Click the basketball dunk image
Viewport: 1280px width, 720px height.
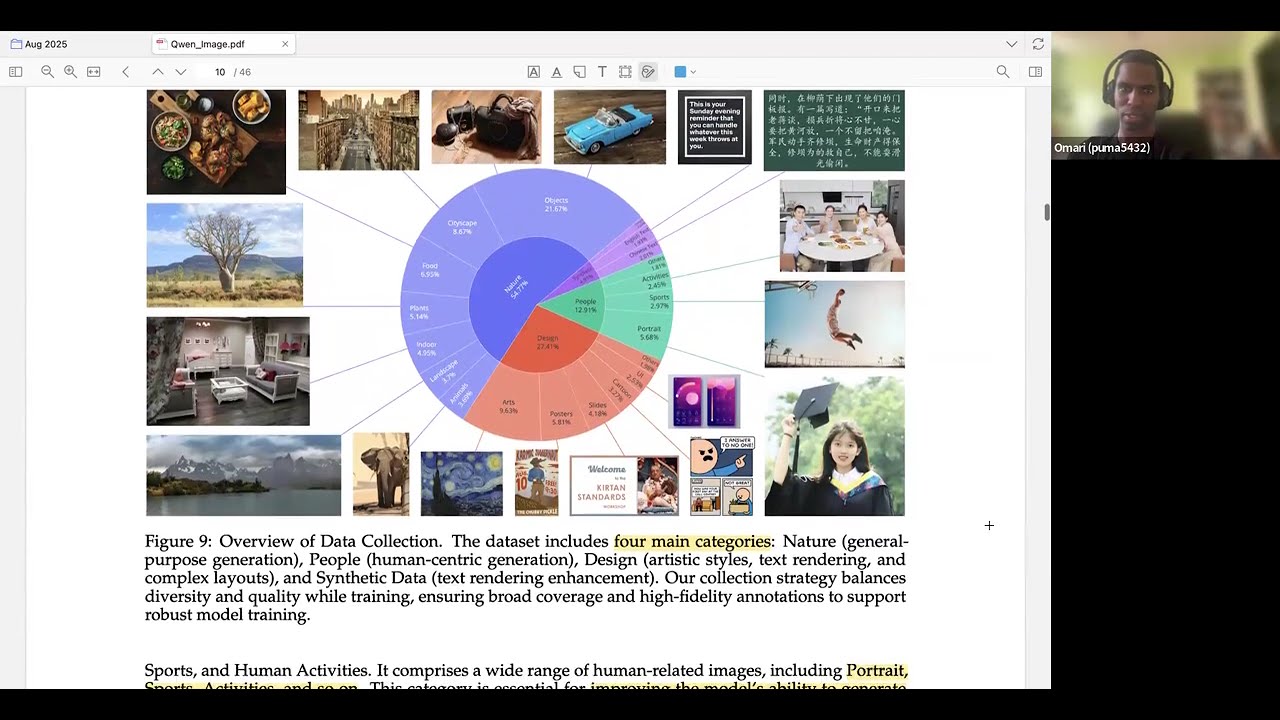(x=834, y=324)
